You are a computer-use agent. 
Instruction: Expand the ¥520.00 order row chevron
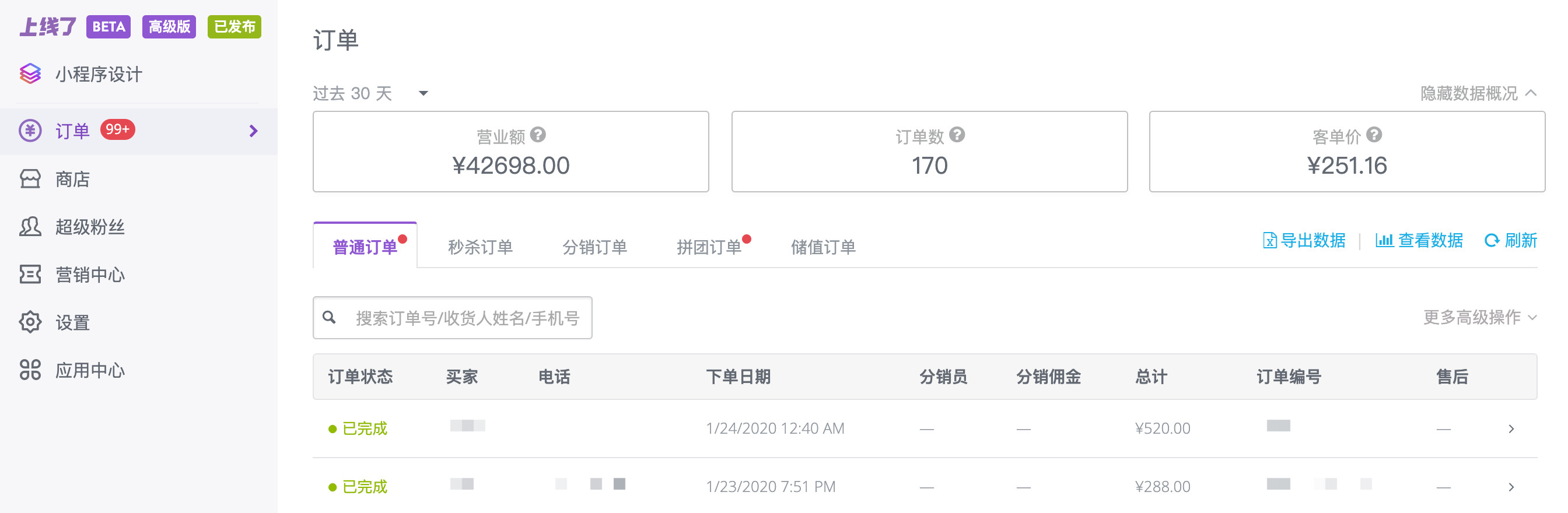point(1511,428)
